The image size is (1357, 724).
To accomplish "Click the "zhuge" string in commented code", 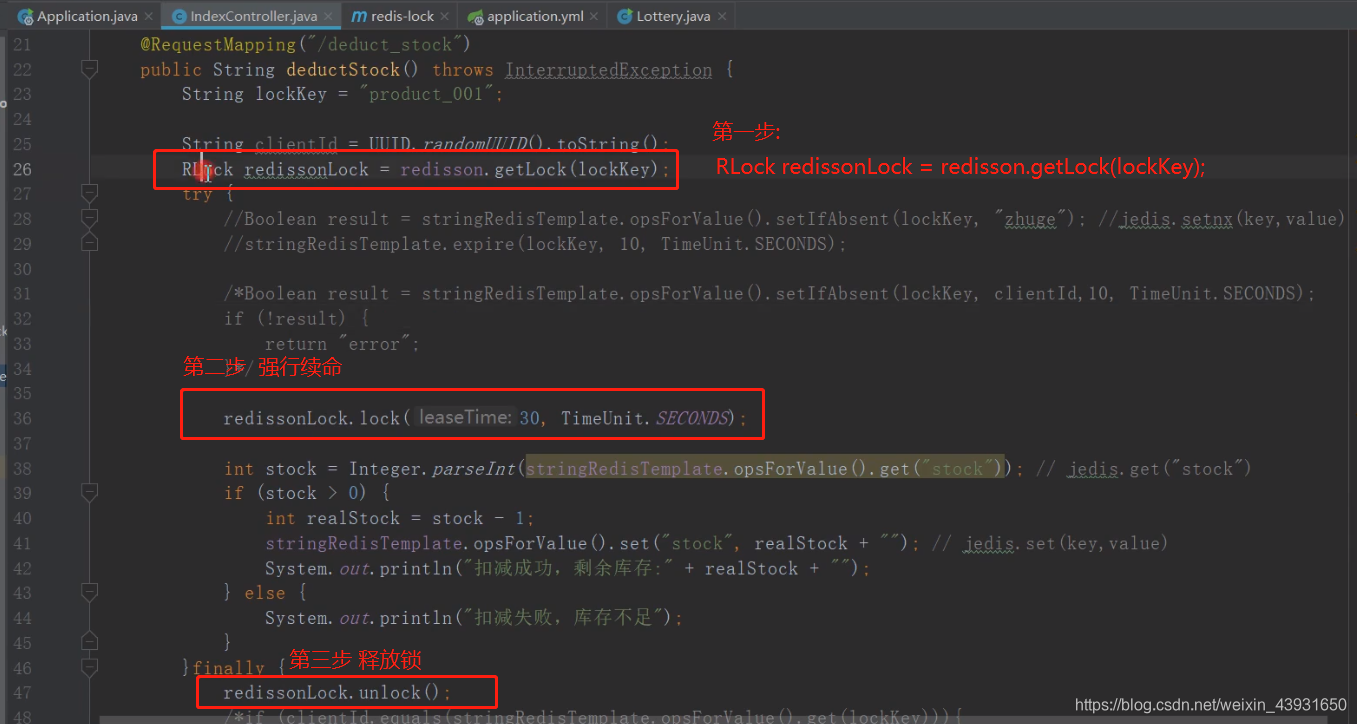I will pos(1029,219).
